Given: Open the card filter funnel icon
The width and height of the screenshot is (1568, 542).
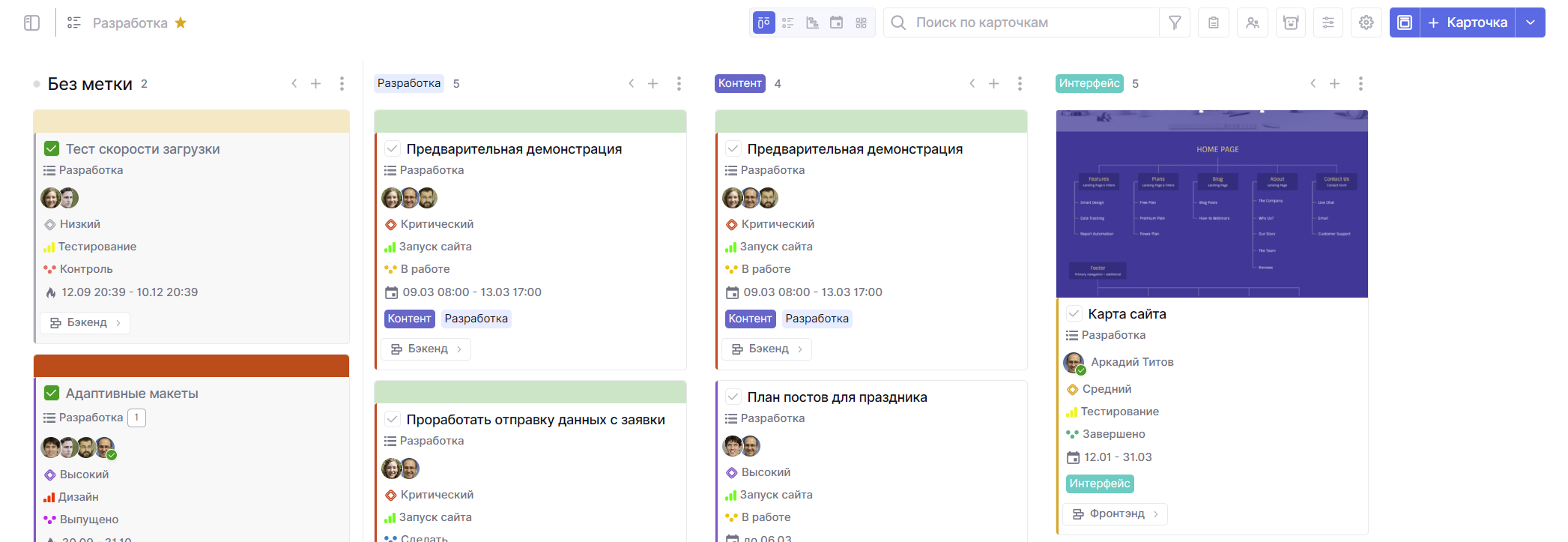Looking at the screenshot, I should click(1175, 23).
